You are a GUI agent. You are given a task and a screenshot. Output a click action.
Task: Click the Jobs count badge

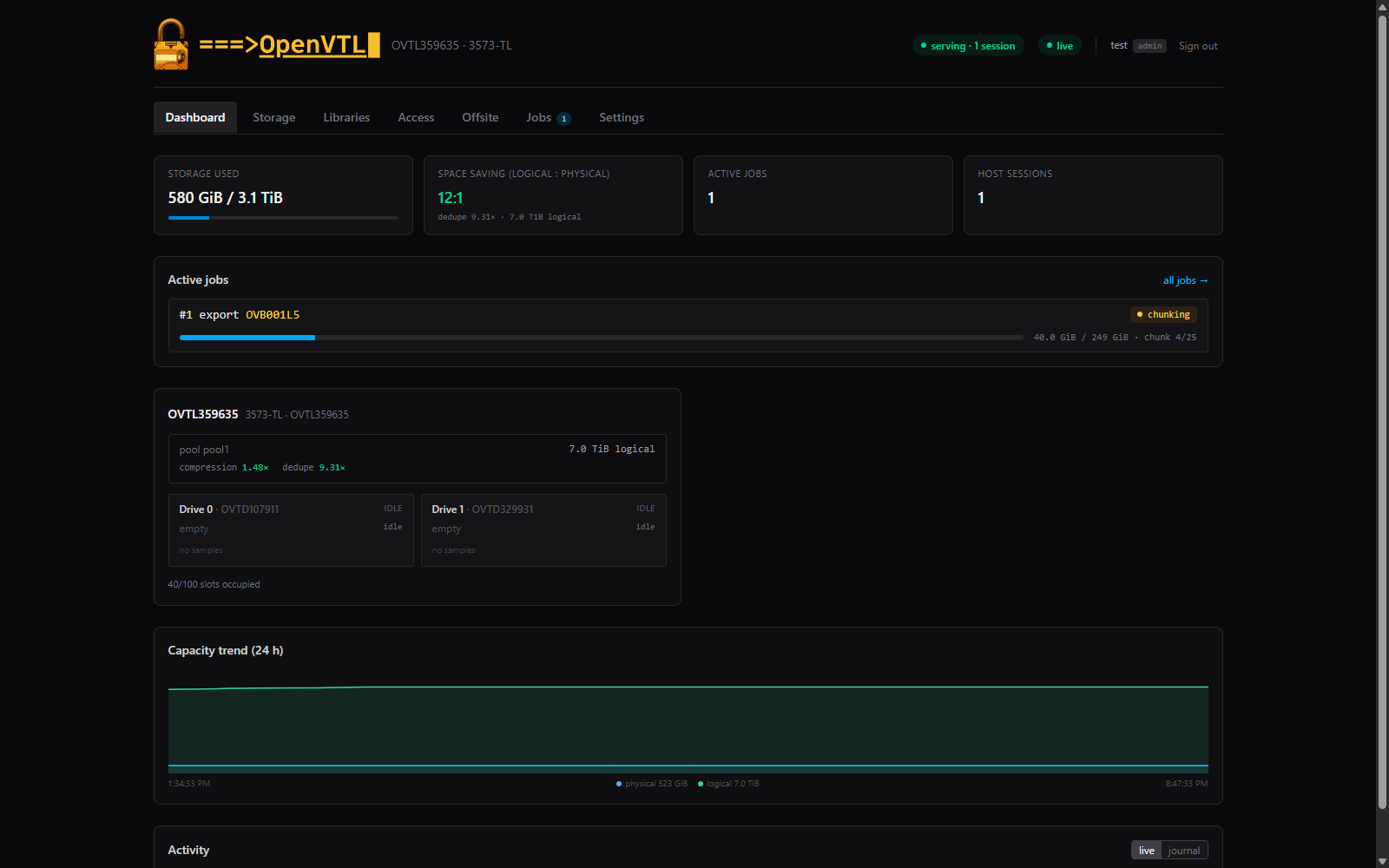[x=564, y=119]
